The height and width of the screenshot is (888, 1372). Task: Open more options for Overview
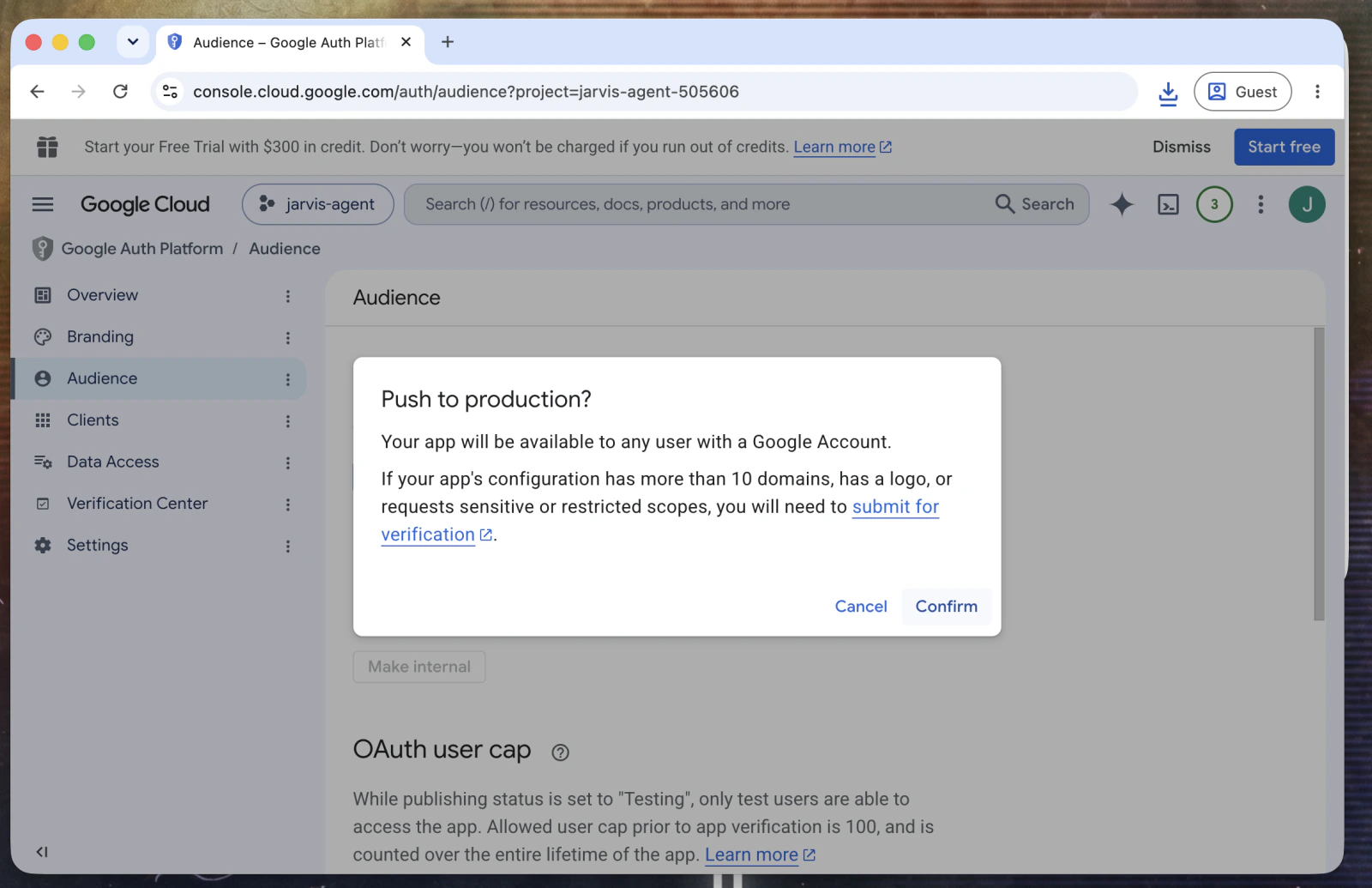pos(288,296)
